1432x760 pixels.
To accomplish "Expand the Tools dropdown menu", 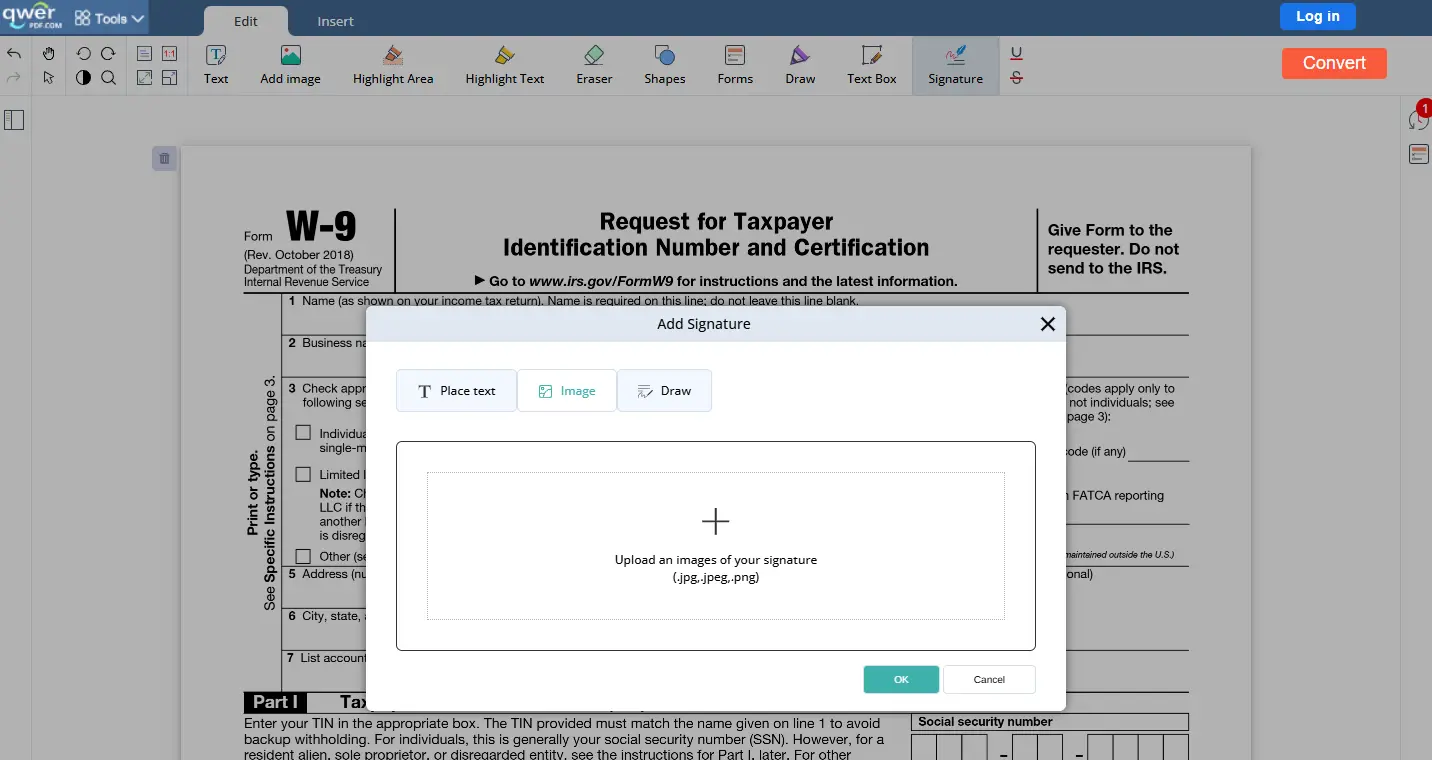I will [110, 18].
